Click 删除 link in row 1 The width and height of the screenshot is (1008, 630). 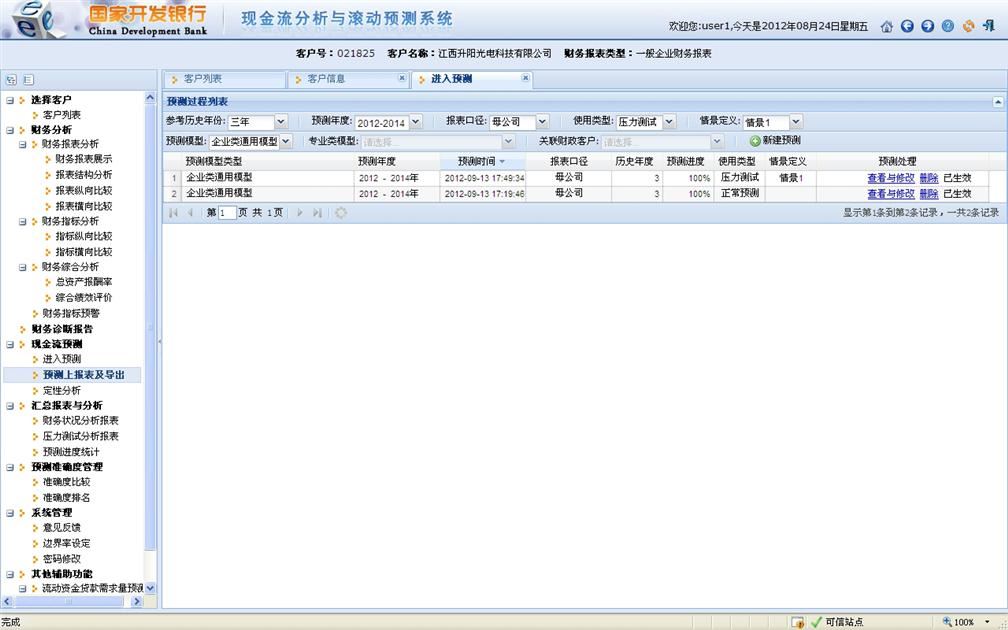(x=929, y=178)
